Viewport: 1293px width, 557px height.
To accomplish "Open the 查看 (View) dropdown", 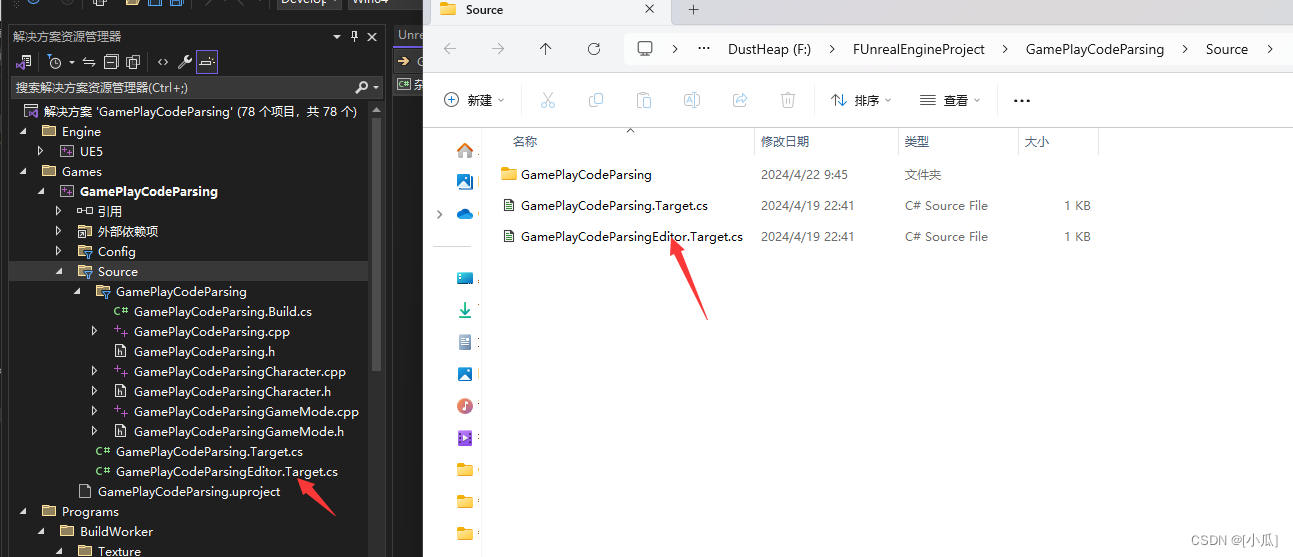I will point(950,100).
